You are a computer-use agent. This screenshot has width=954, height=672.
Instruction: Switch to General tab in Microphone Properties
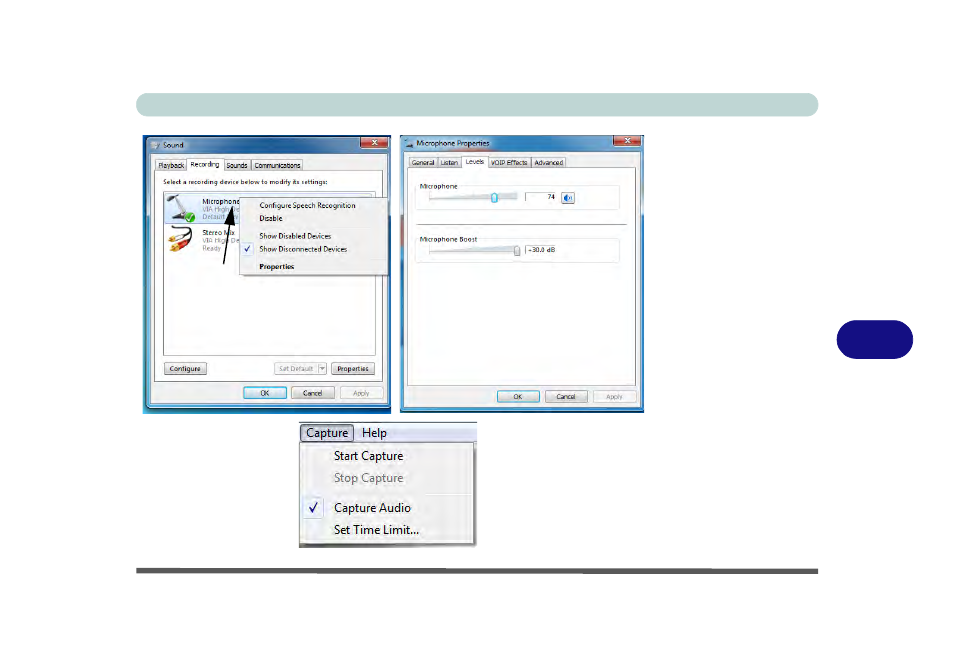tap(422, 162)
